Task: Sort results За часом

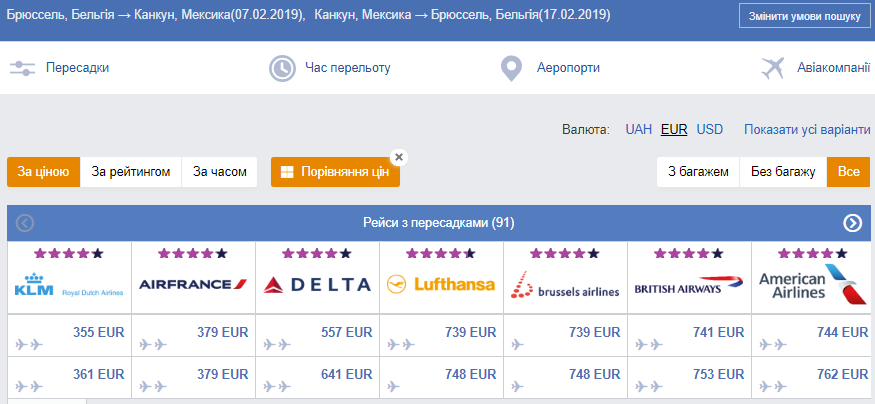Action: (x=220, y=172)
